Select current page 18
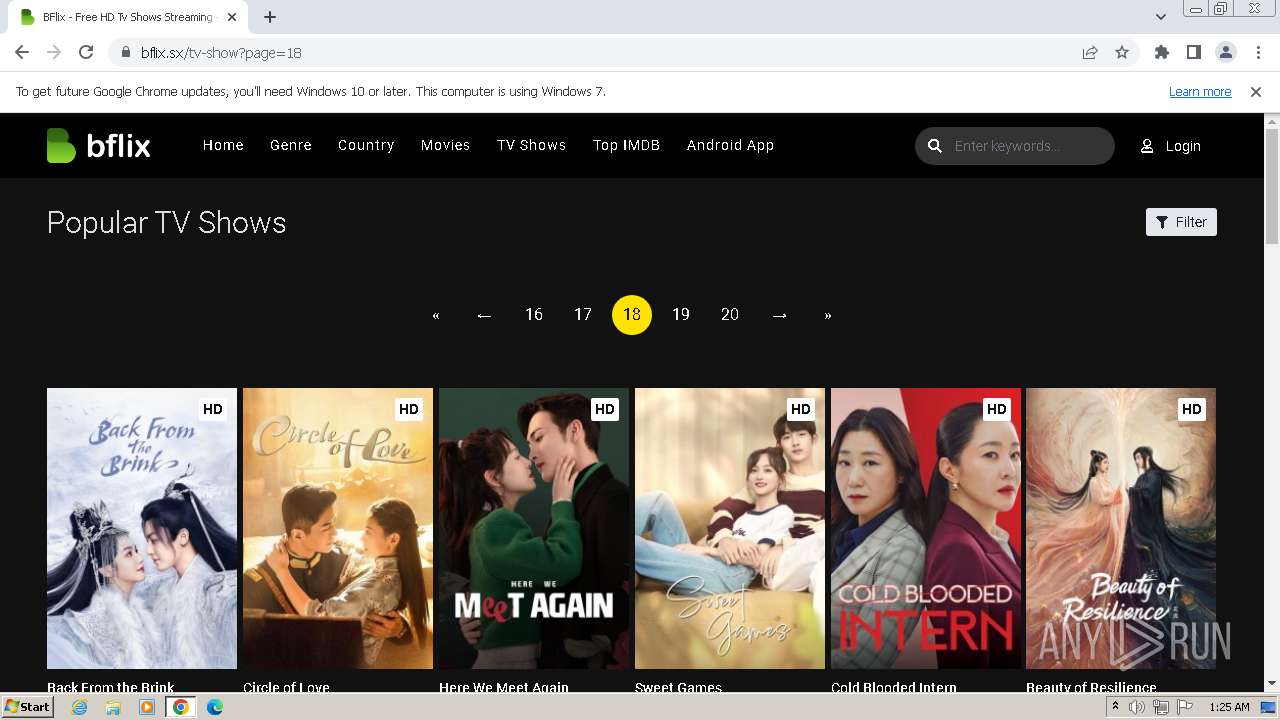The image size is (1280, 720). 632,315
